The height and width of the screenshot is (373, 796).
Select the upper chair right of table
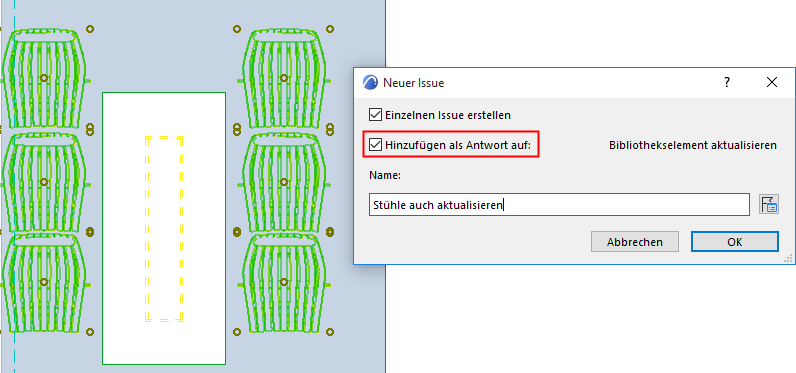click(284, 78)
